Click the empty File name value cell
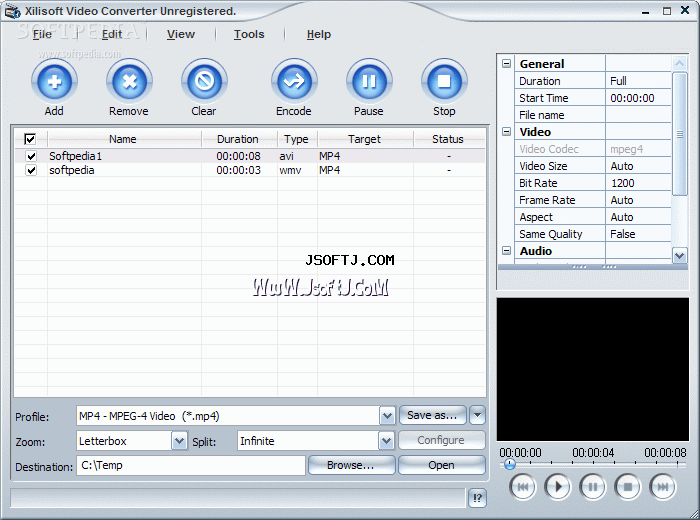 point(638,115)
